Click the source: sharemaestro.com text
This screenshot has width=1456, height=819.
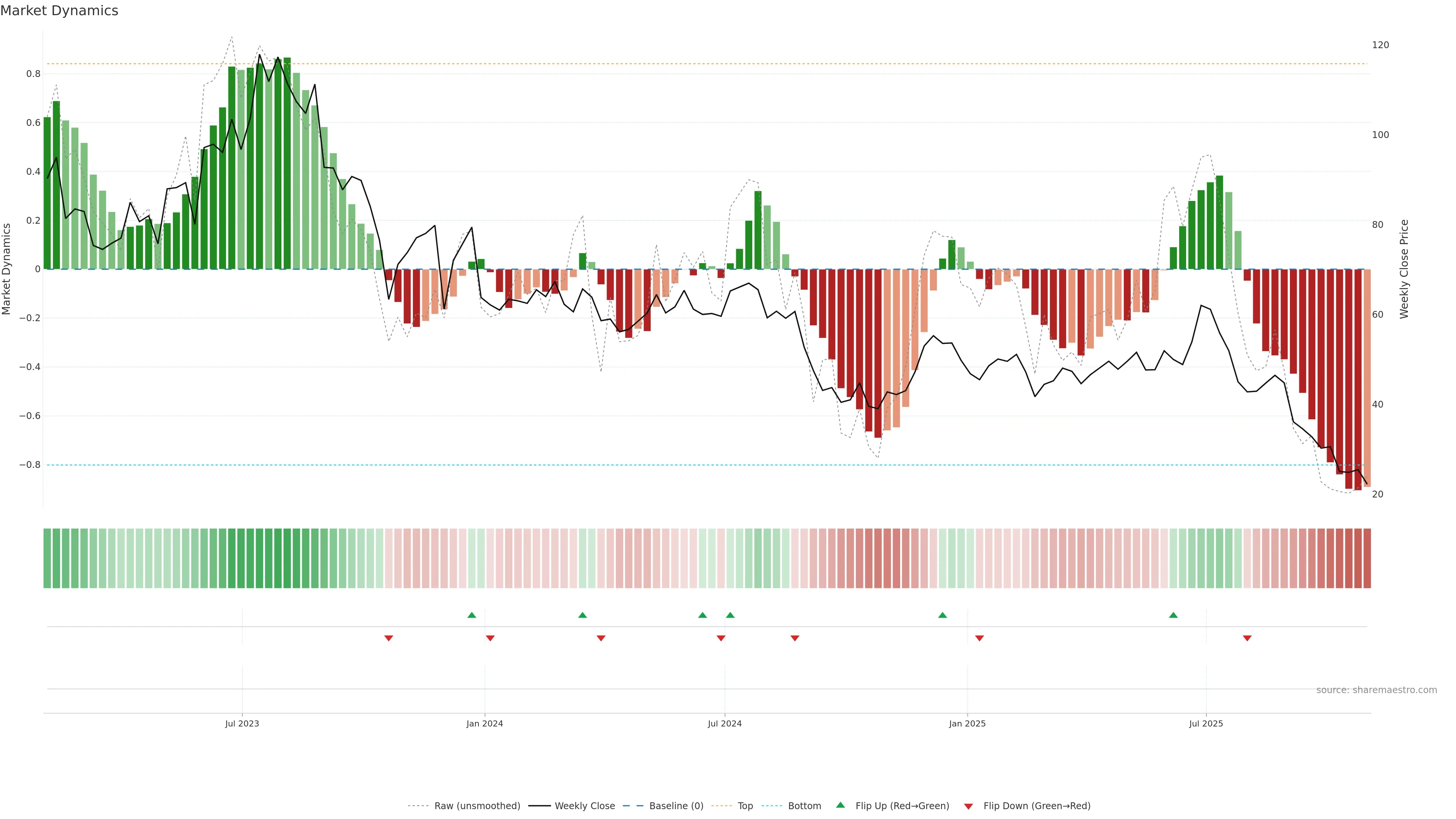(1376, 690)
